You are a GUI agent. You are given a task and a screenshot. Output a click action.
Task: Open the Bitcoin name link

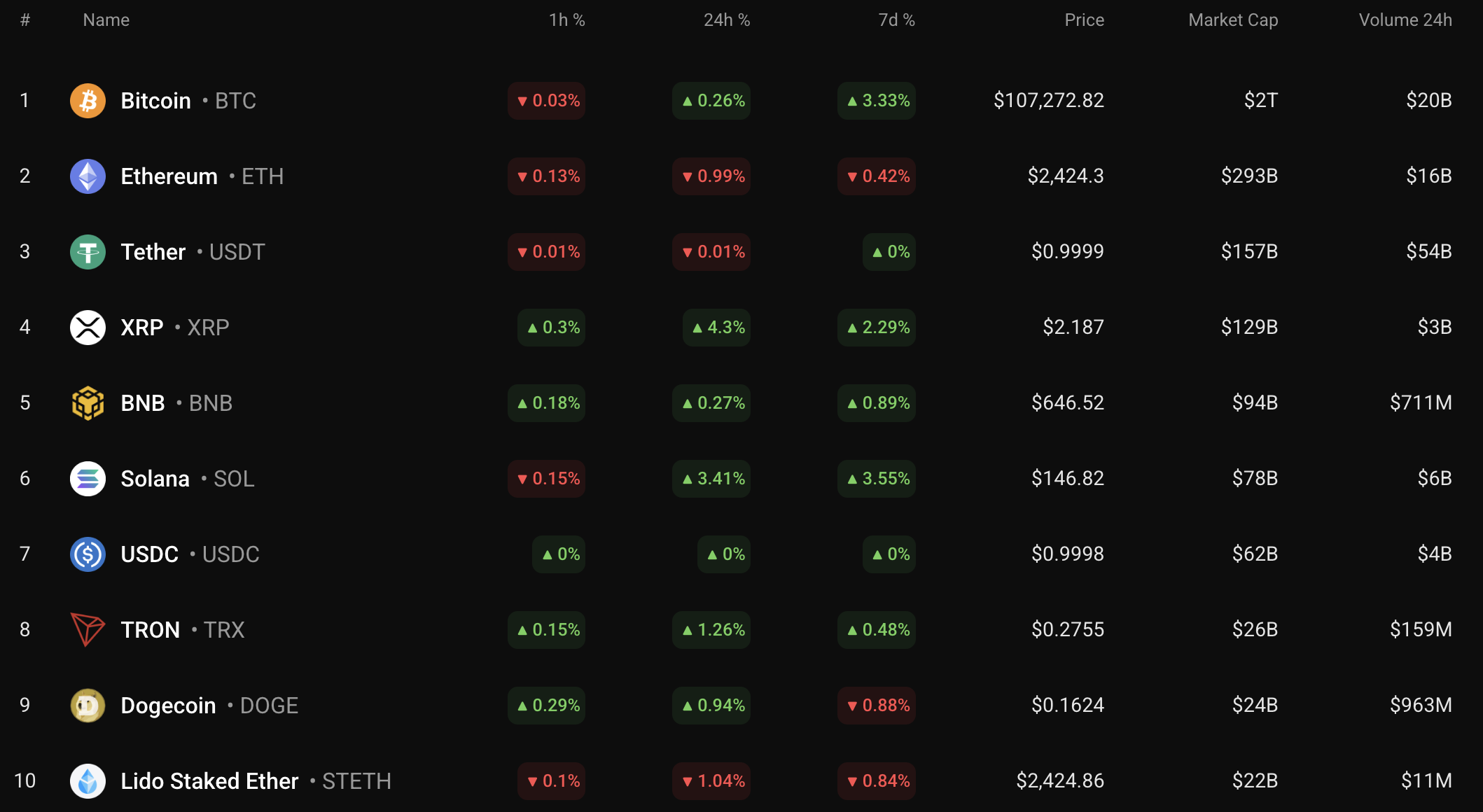155,101
